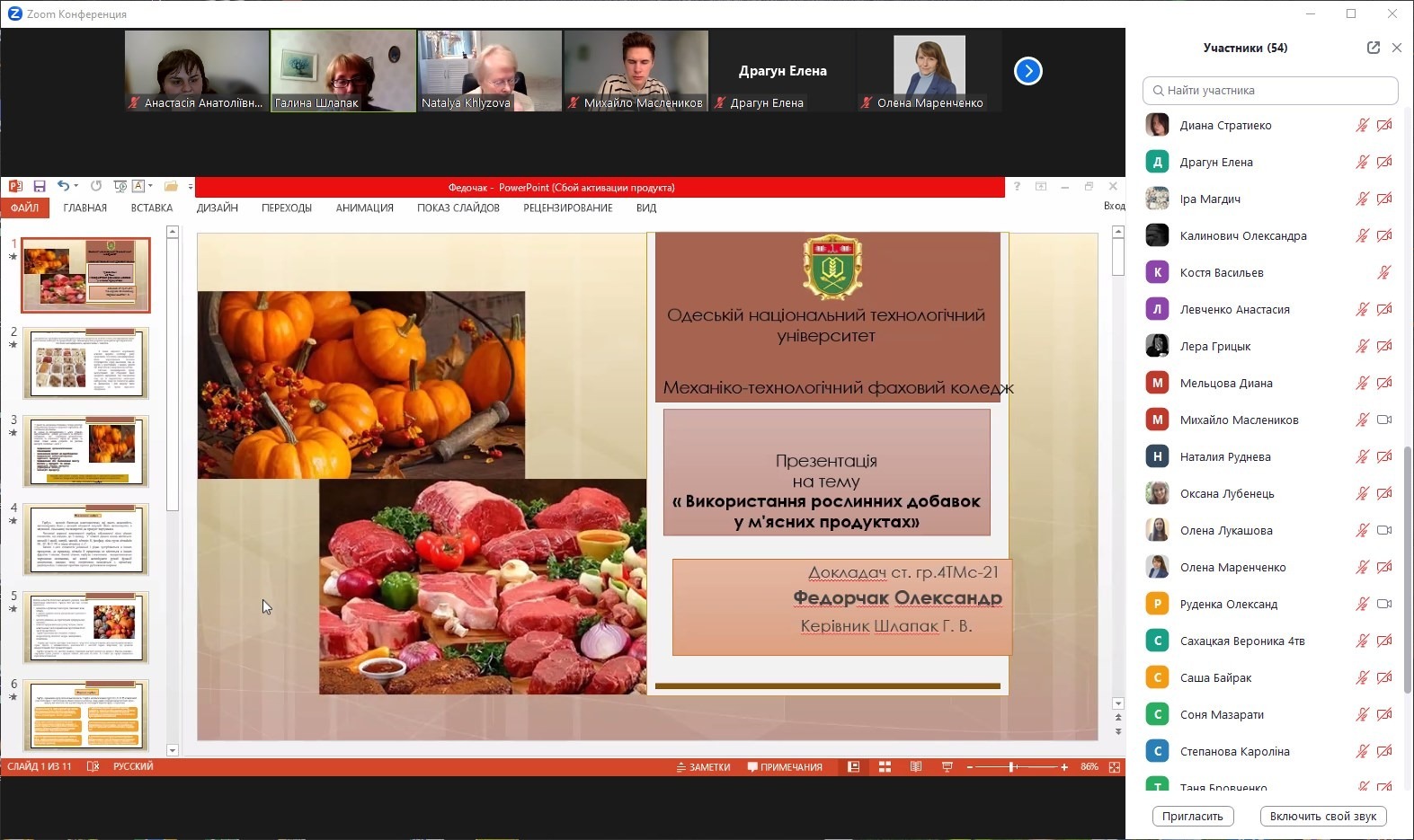1414x840 pixels.
Task: Expand the dropdown next to the 'A' icon
Action: click(x=150, y=186)
